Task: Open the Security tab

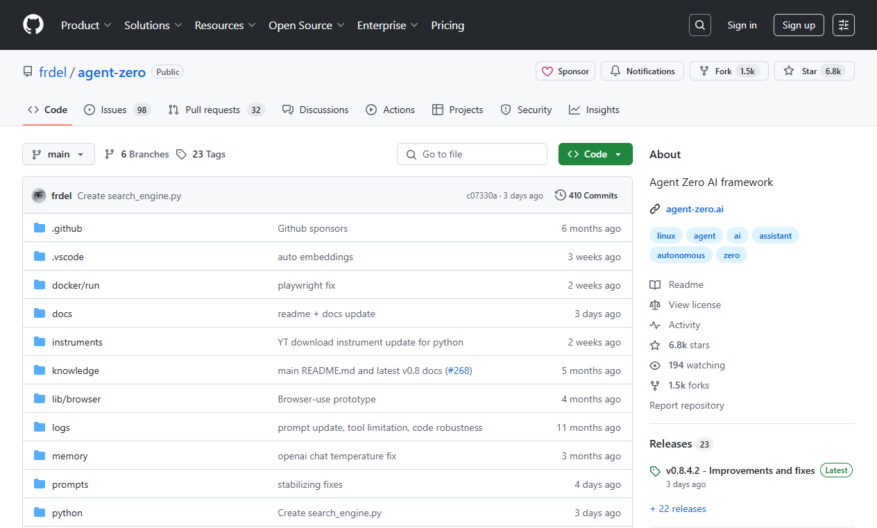Action: [x=526, y=110]
